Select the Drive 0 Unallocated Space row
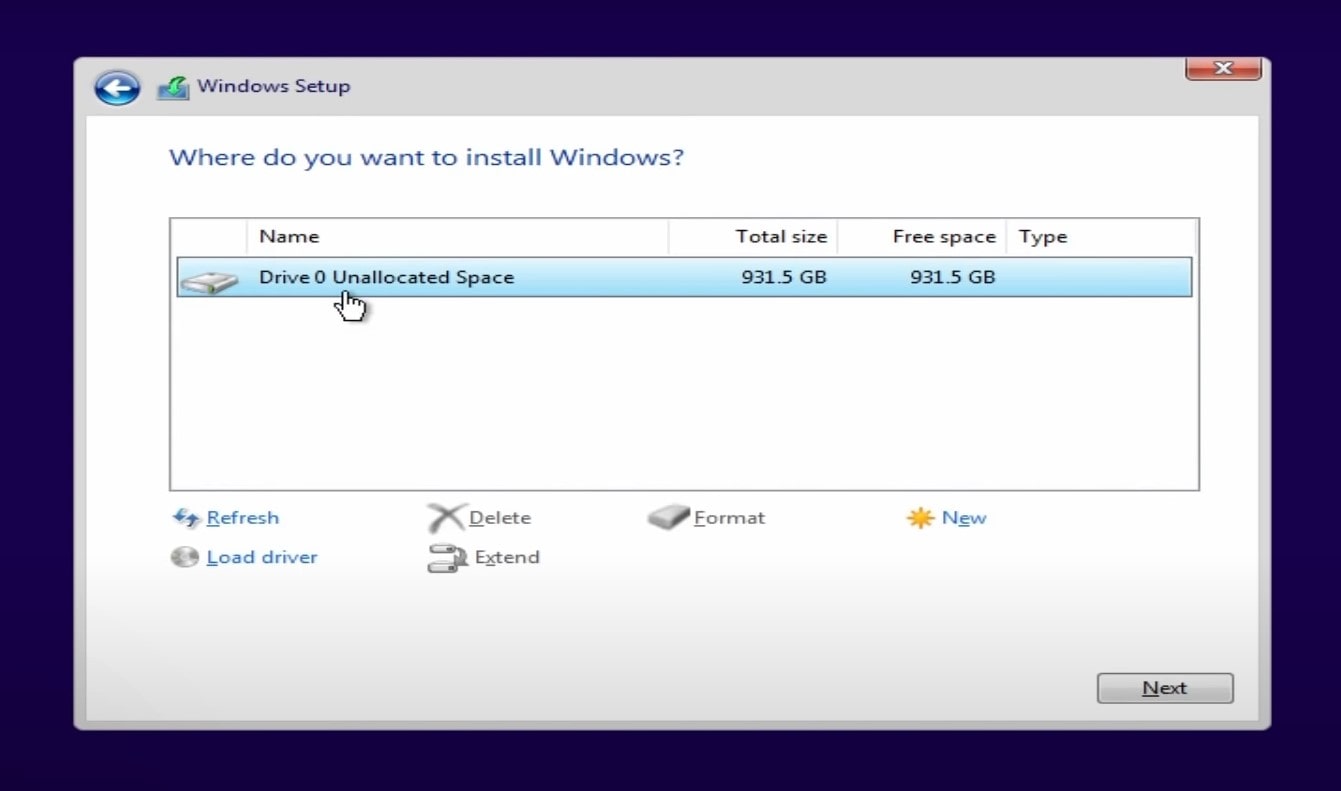Viewport: 1341px width, 791px height. [x=685, y=277]
